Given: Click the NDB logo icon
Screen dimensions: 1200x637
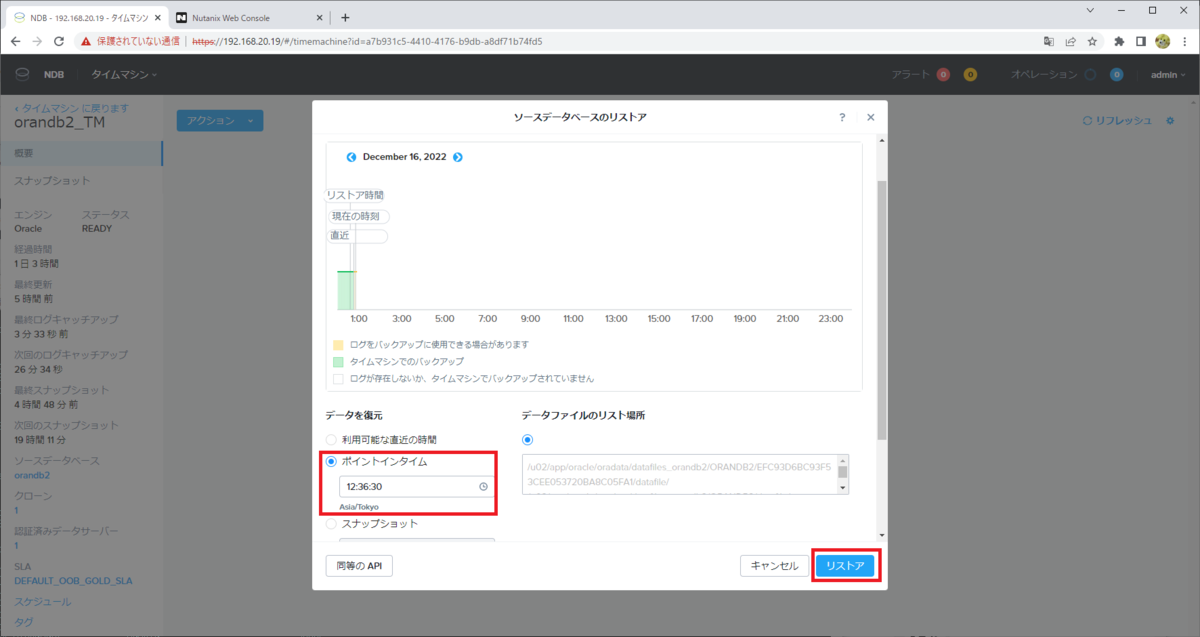Looking at the screenshot, I should (22, 73).
